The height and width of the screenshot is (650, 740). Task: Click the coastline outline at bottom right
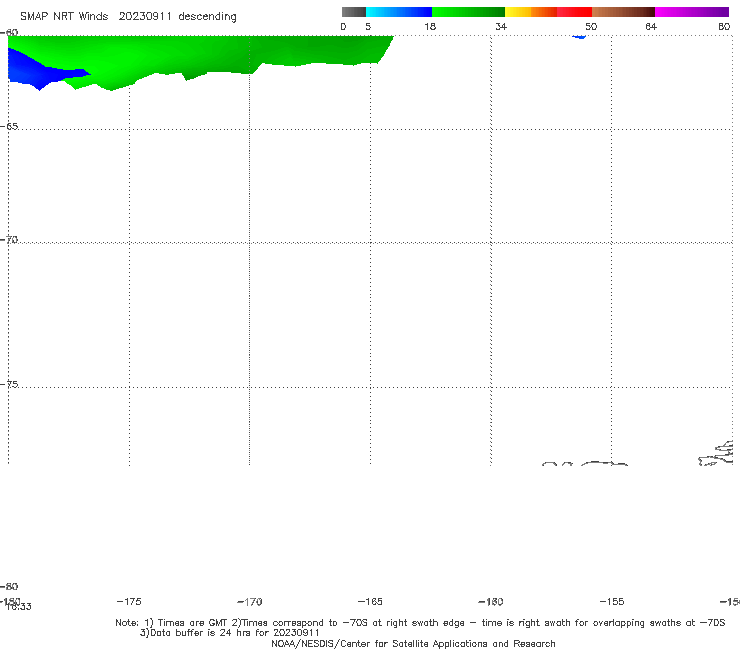(717, 454)
